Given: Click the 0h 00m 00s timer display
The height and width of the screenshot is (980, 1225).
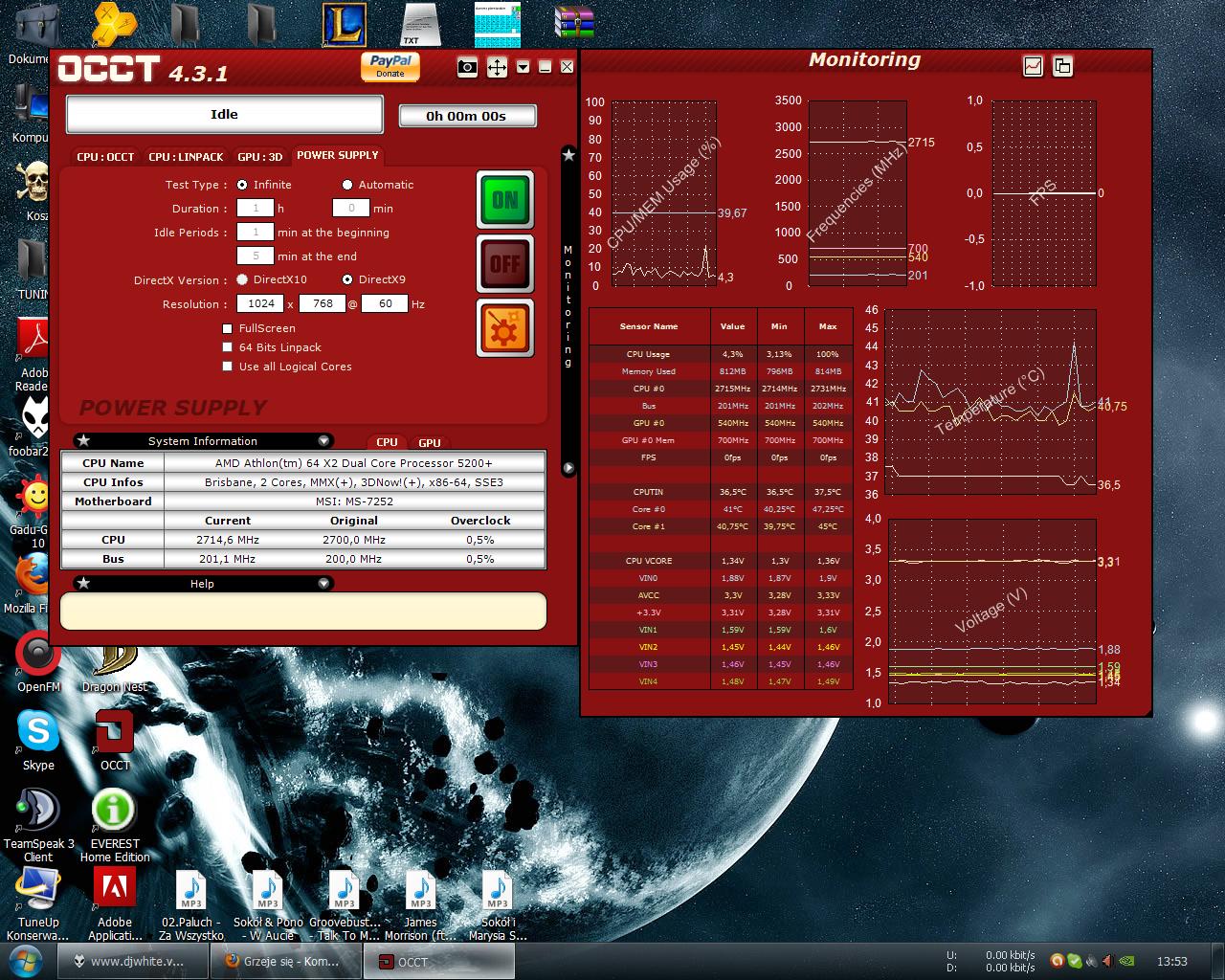Looking at the screenshot, I should [x=467, y=116].
